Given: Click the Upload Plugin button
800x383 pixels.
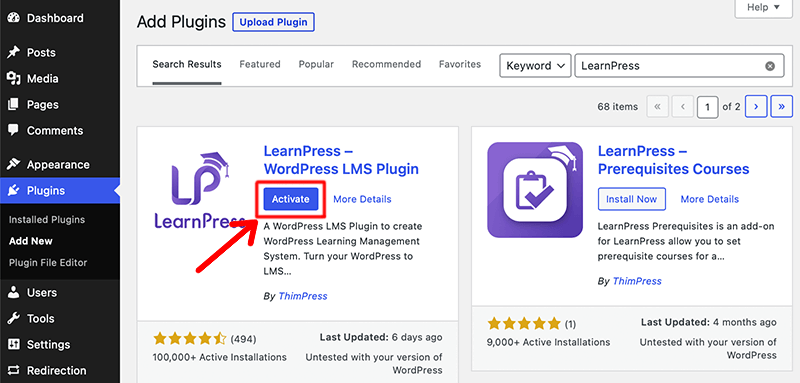Looking at the screenshot, I should 273,22.
